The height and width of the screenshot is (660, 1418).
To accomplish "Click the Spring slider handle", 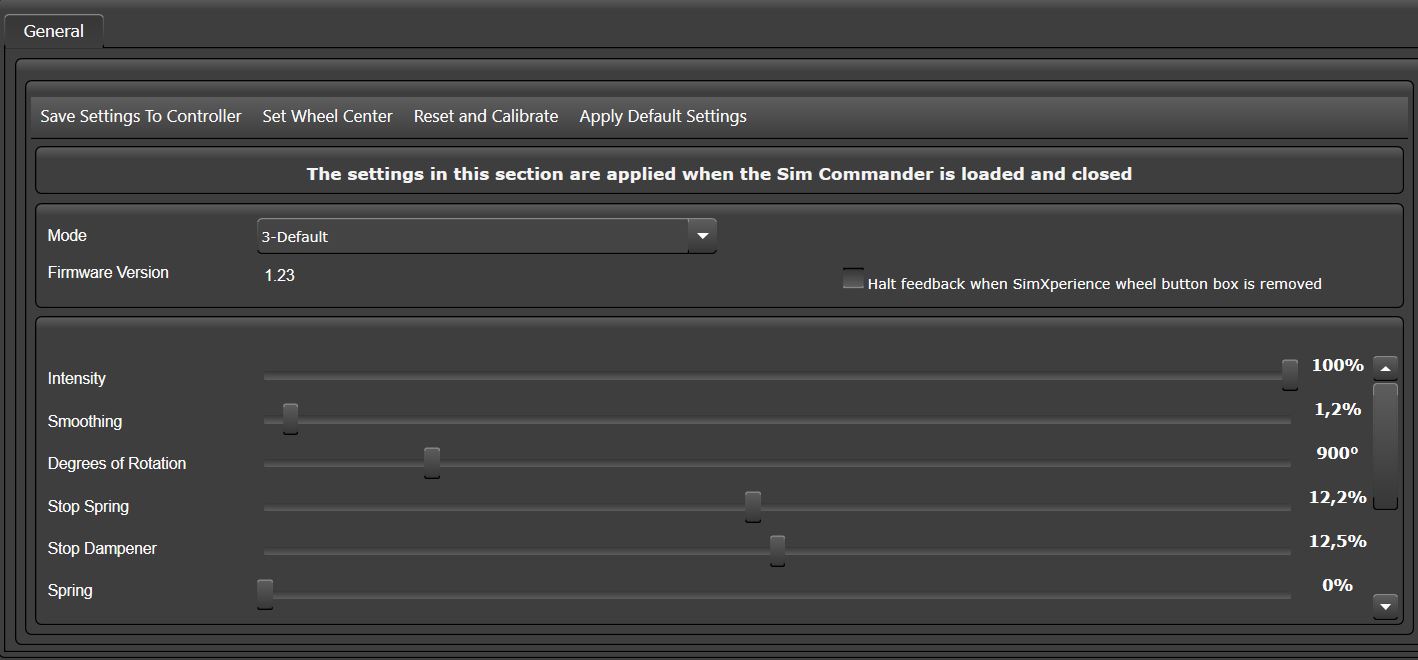I will [x=265, y=593].
